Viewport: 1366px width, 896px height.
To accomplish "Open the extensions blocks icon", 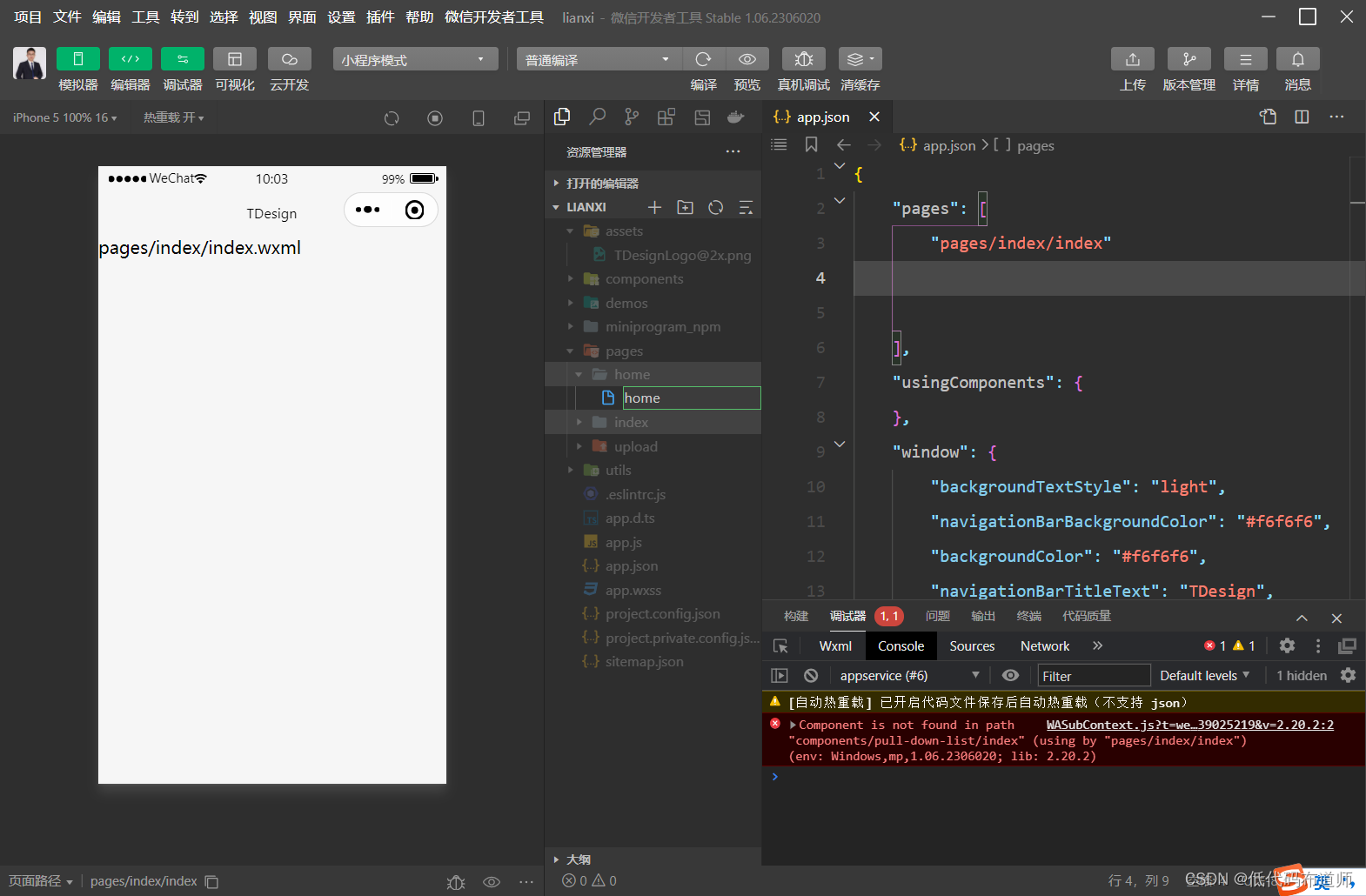I will [666, 117].
